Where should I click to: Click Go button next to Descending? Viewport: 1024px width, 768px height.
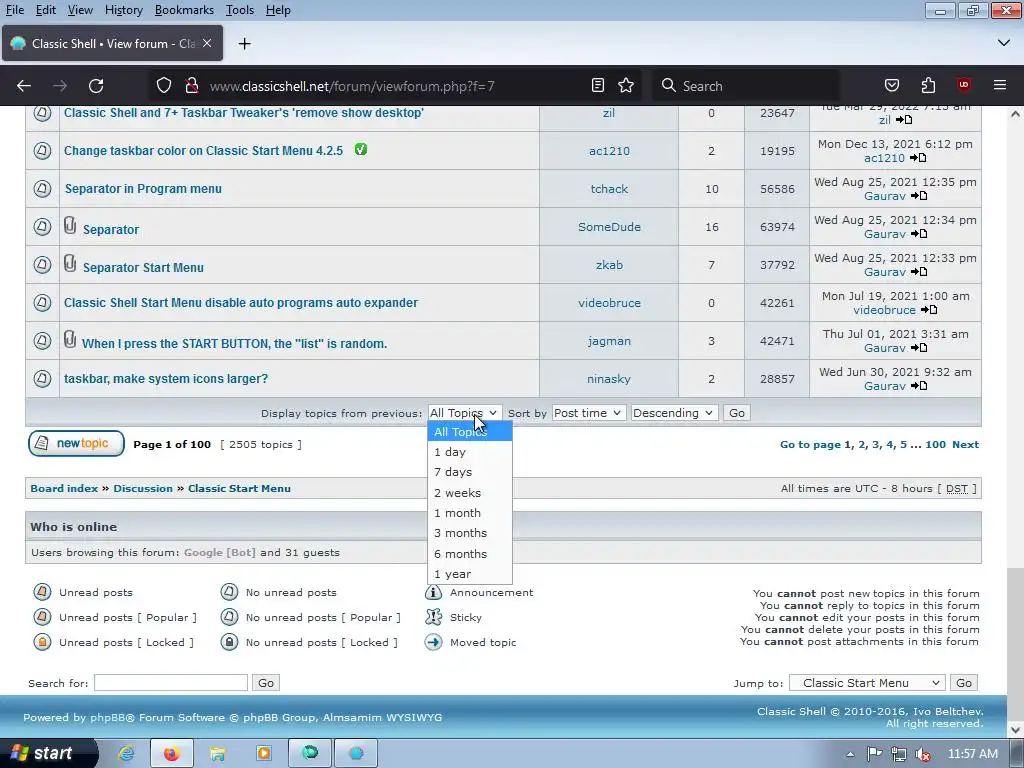737,413
